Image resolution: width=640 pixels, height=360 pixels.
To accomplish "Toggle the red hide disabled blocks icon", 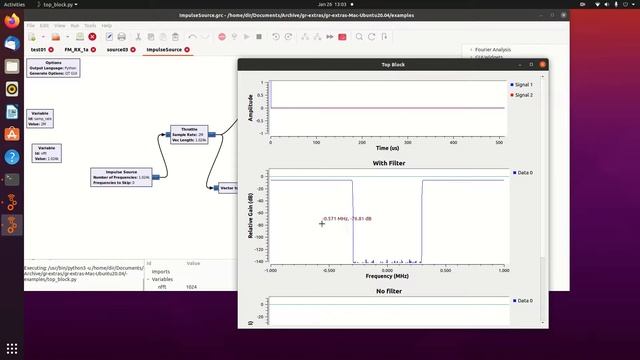I will 342,37.
